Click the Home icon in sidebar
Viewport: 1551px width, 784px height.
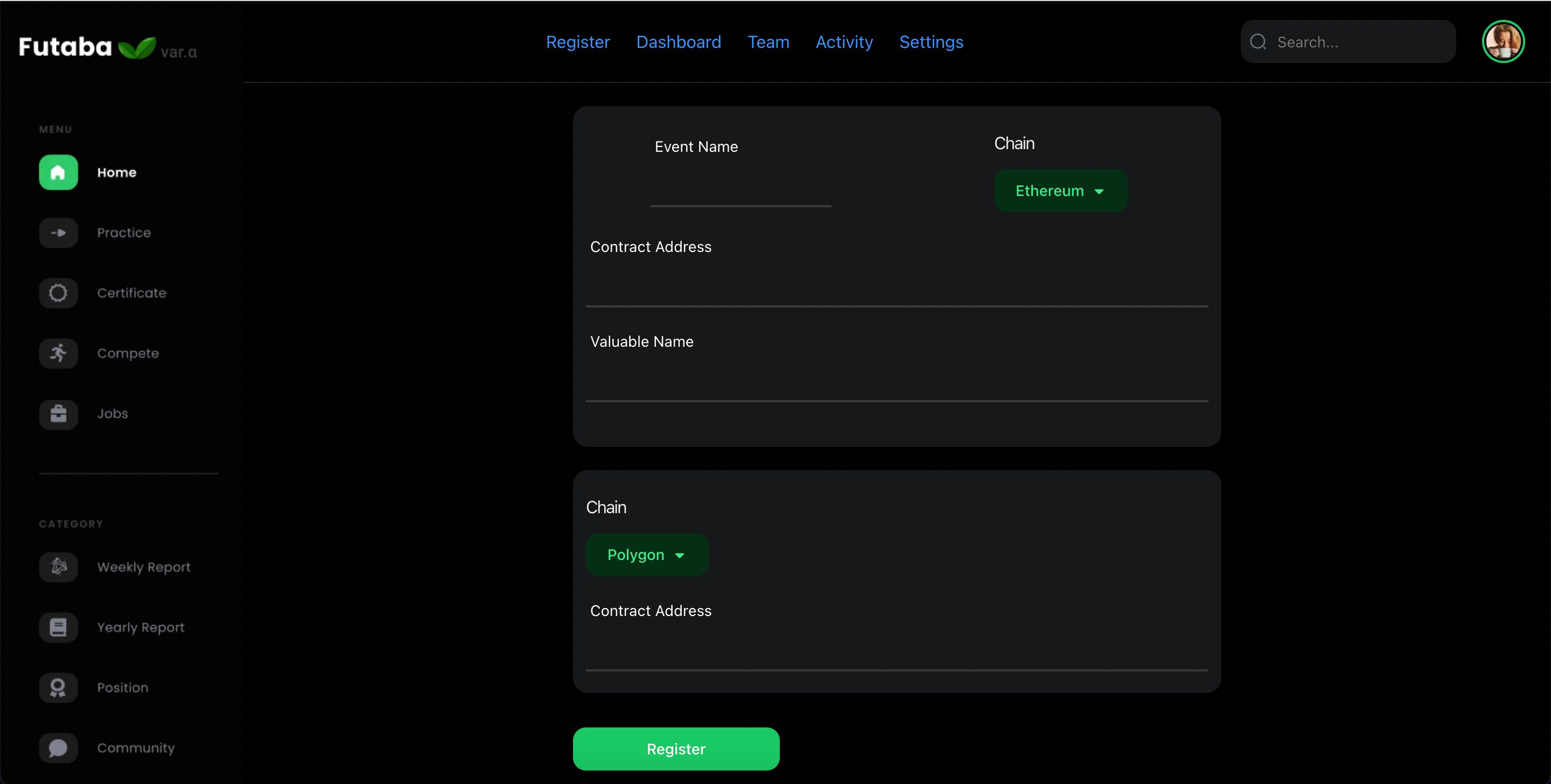pos(58,172)
